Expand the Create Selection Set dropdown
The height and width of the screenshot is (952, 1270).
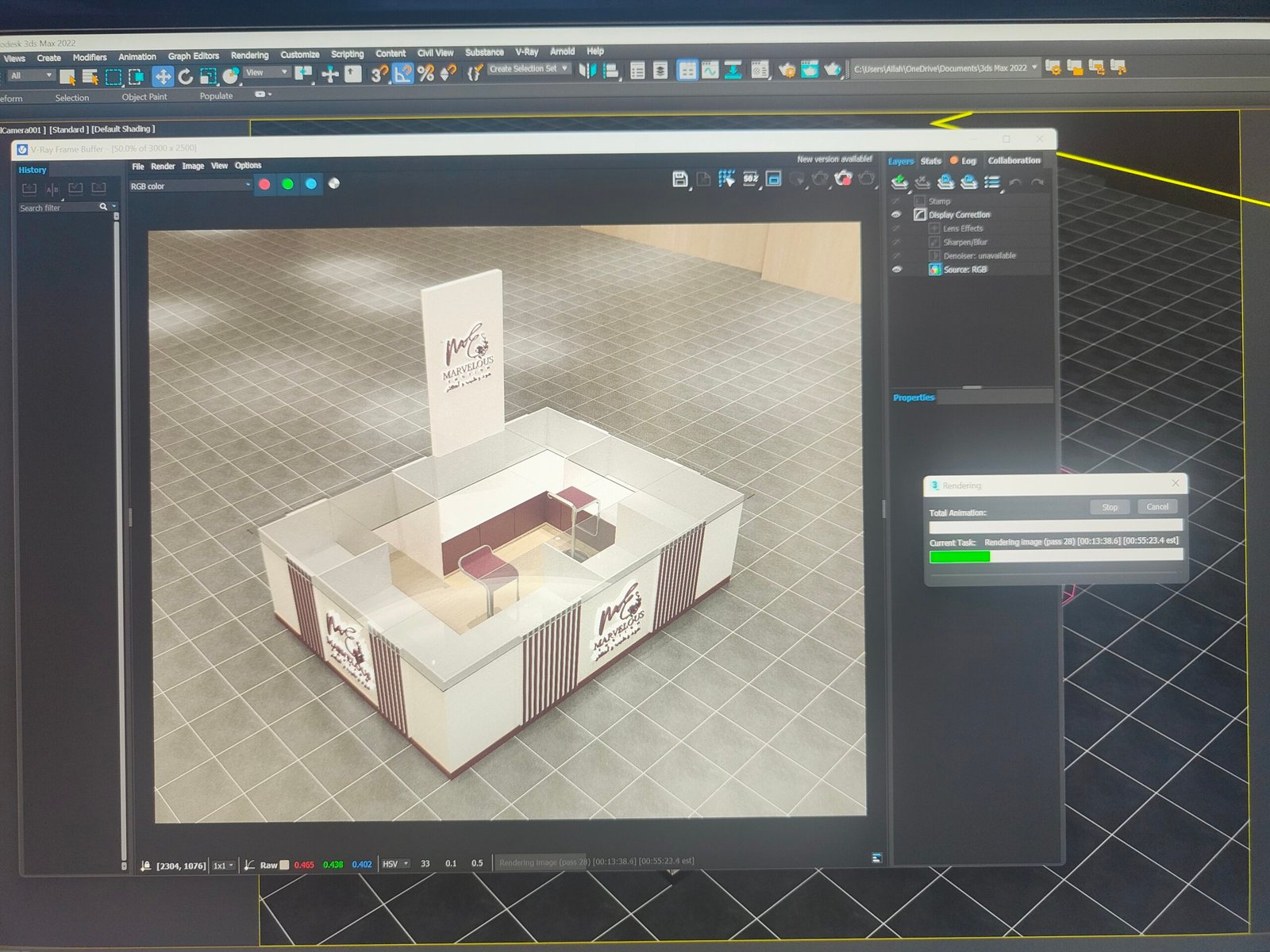pos(565,69)
